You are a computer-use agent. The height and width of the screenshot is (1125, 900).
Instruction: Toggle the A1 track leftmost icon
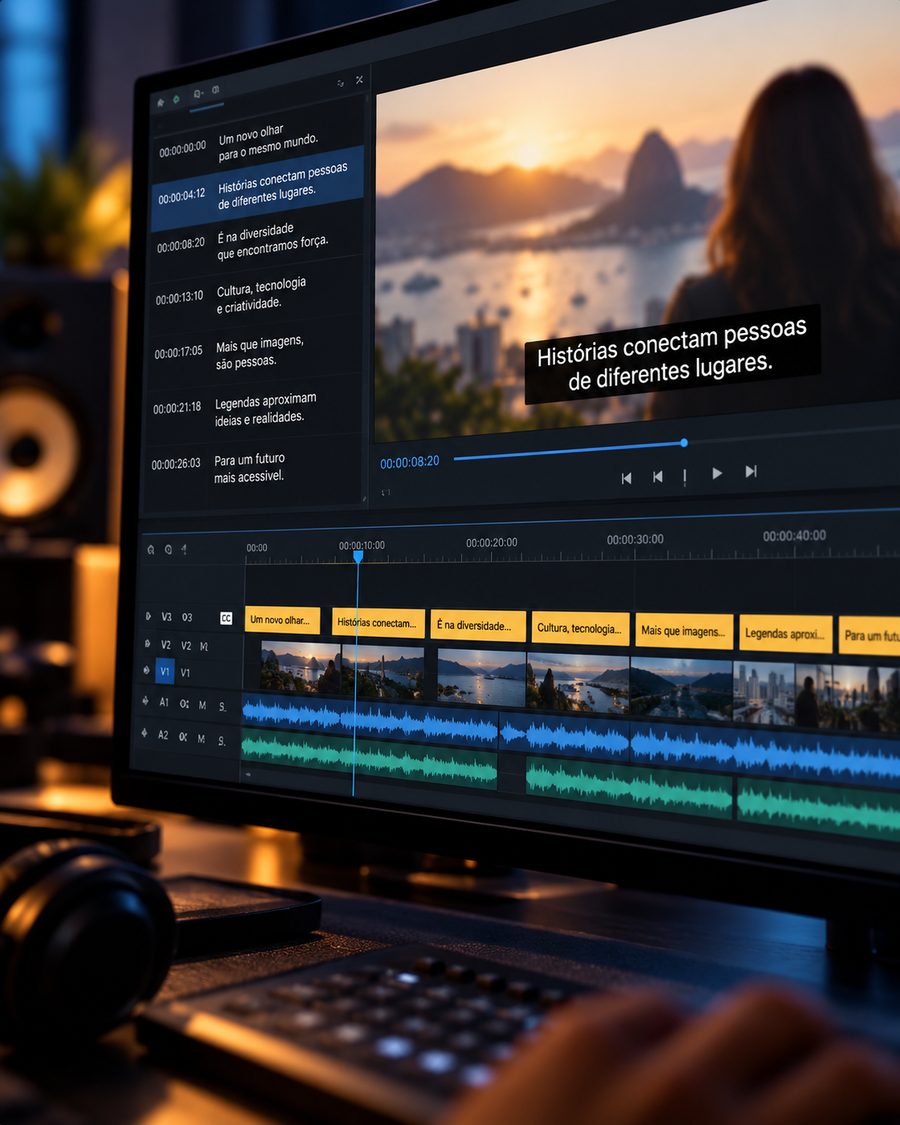click(x=146, y=701)
